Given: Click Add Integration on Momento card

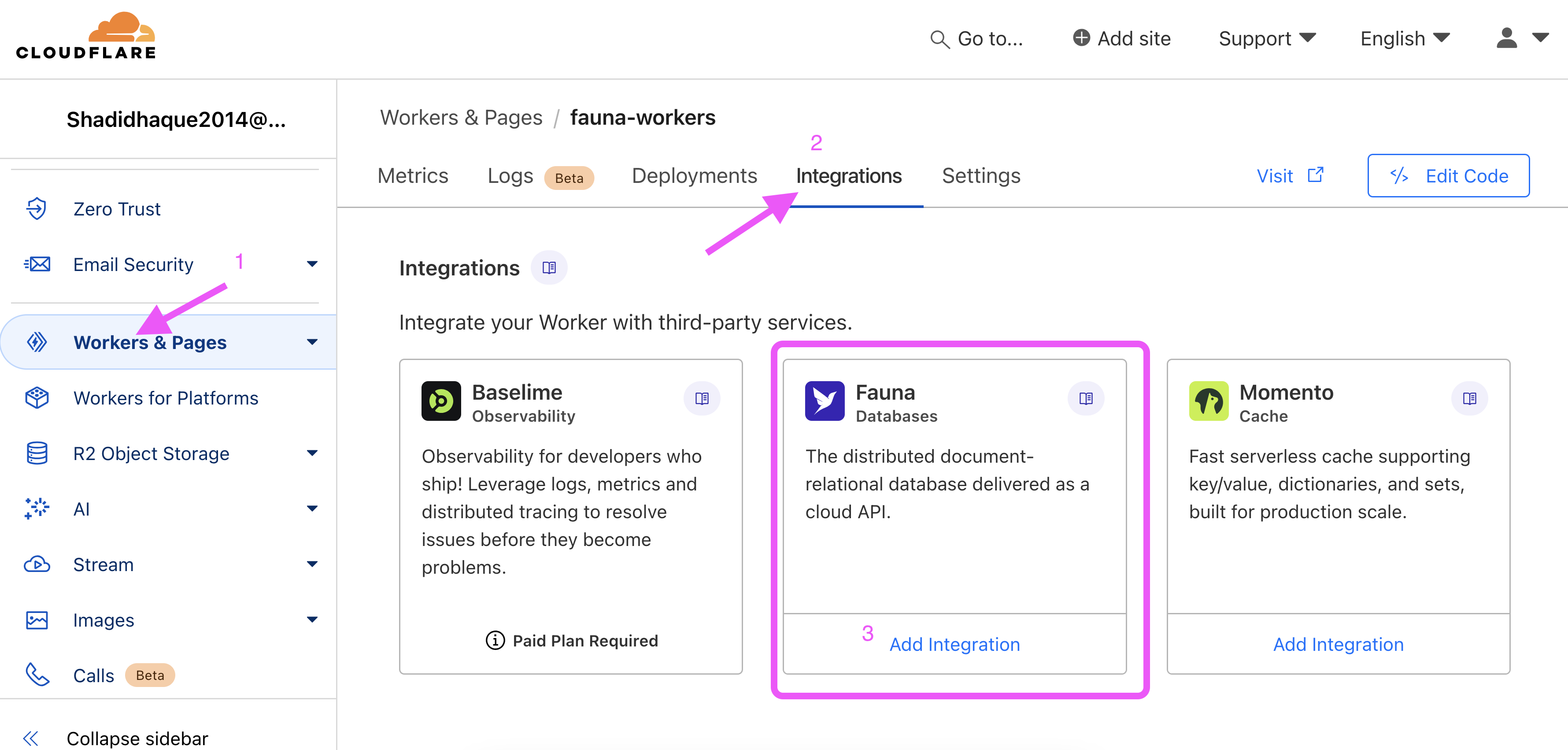Looking at the screenshot, I should (x=1339, y=644).
